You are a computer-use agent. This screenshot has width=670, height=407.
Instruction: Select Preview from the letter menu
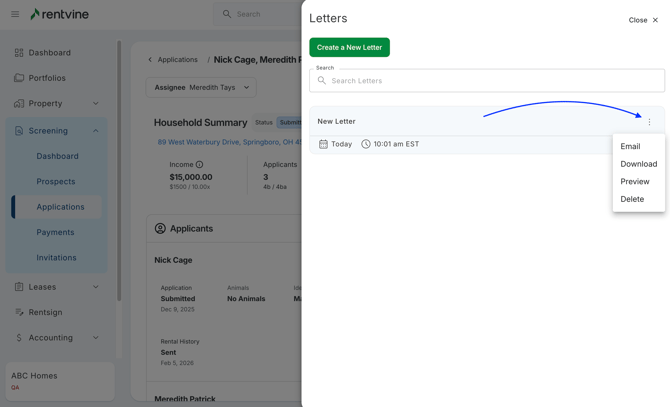click(x=634, y=182)
